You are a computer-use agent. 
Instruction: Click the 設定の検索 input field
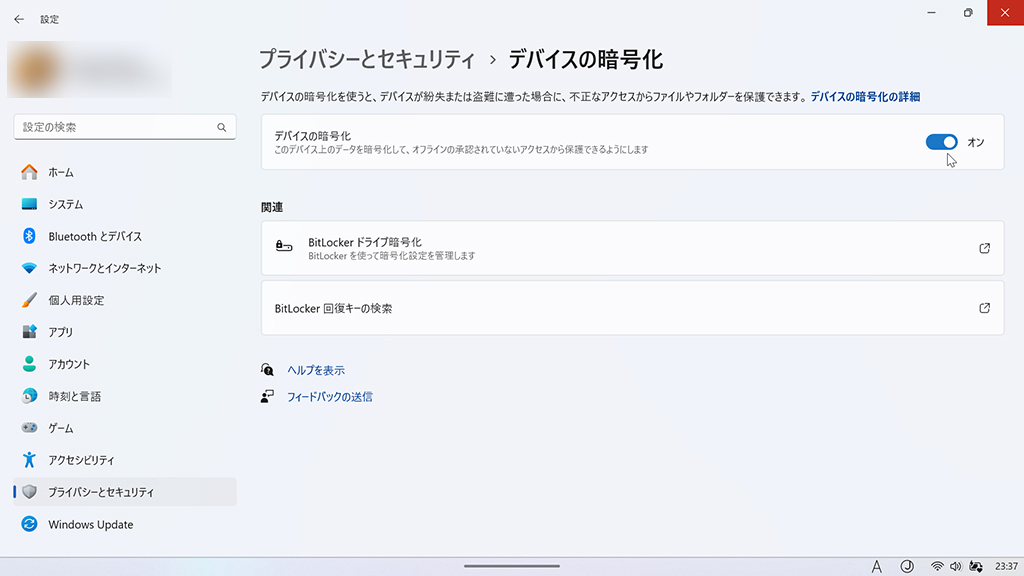pyautogui.click(x=125, y=127)
